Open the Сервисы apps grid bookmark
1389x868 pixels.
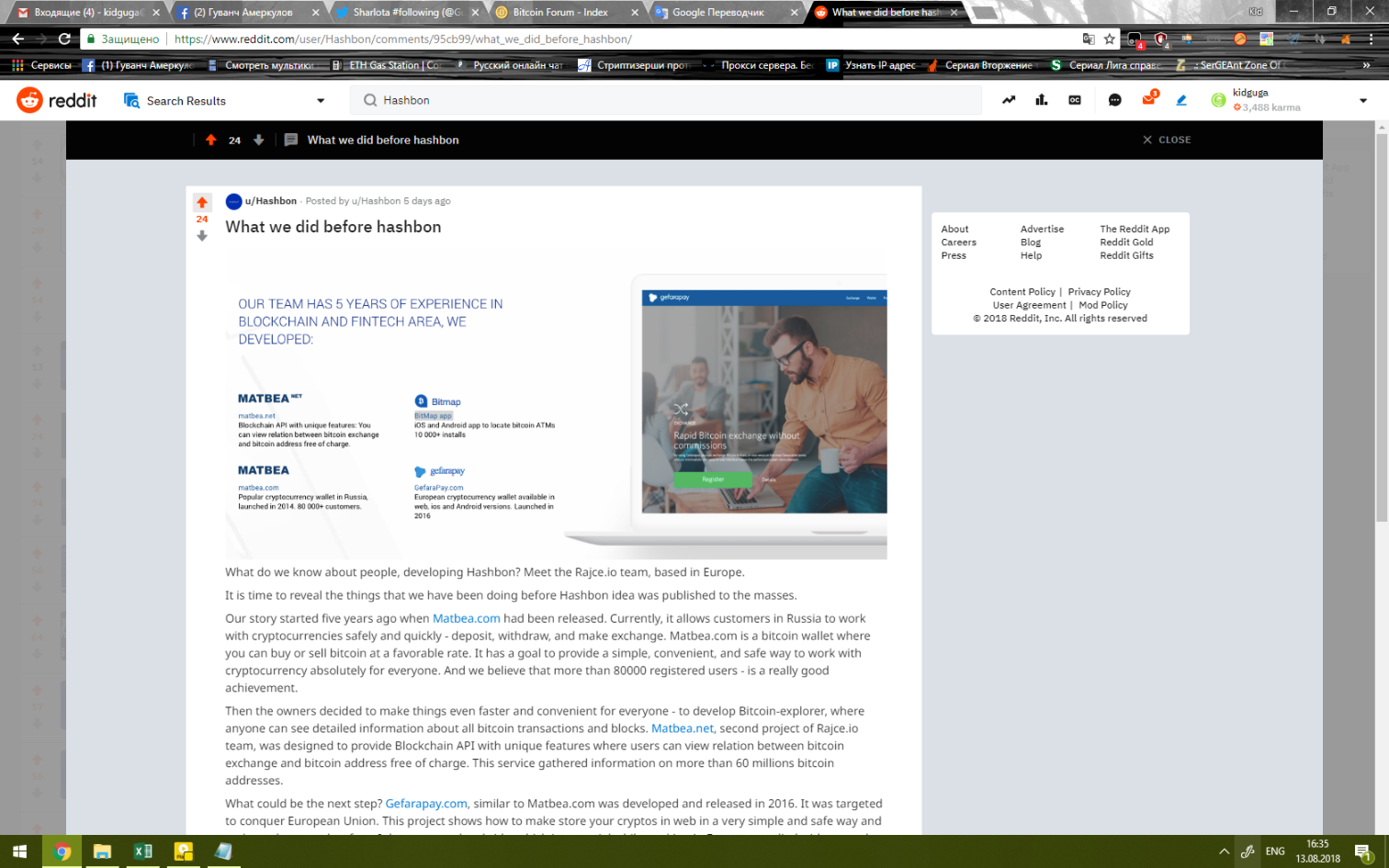41,65
